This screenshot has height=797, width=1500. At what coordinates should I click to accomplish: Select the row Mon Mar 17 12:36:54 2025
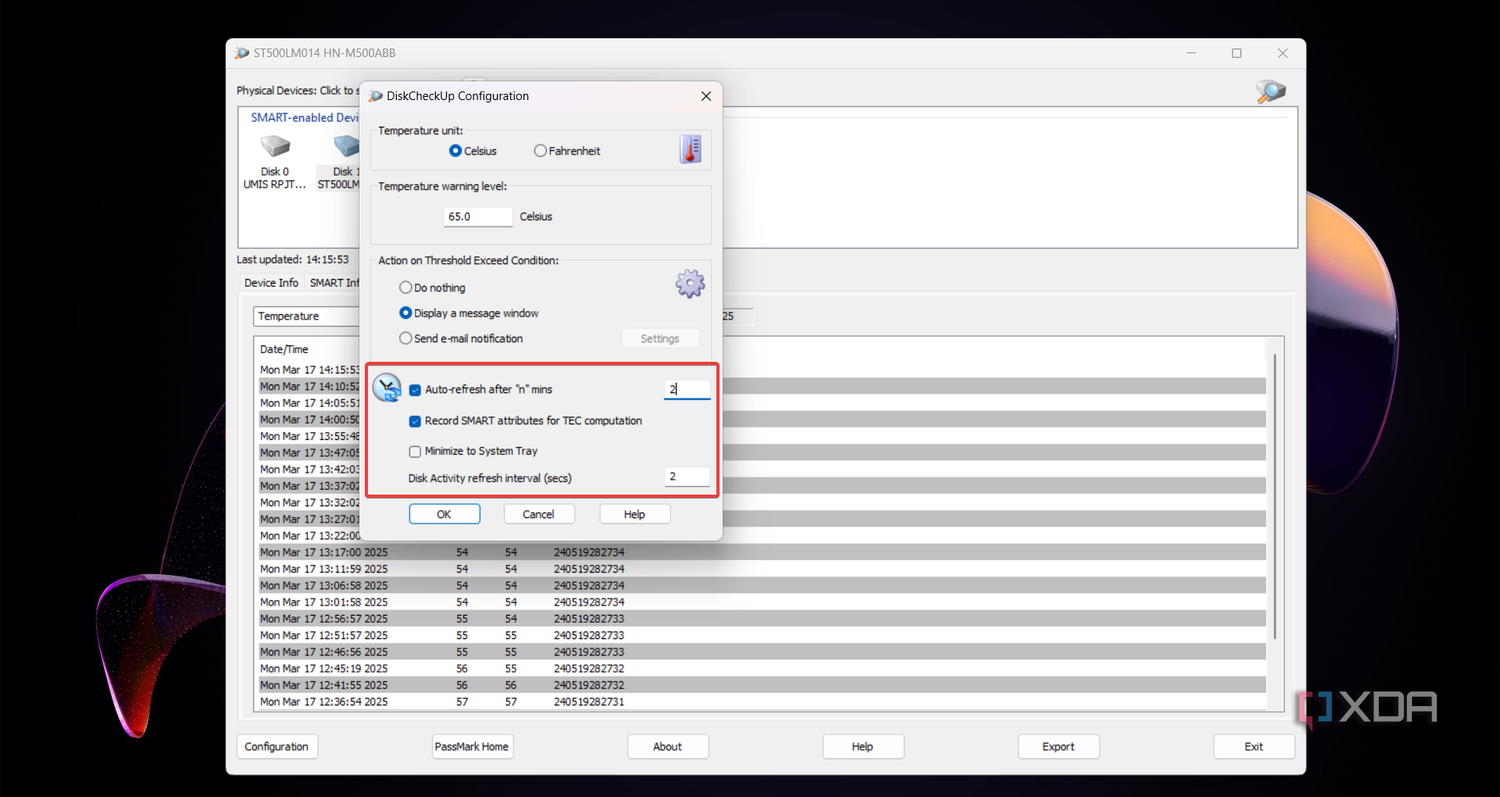pos(762,702)
